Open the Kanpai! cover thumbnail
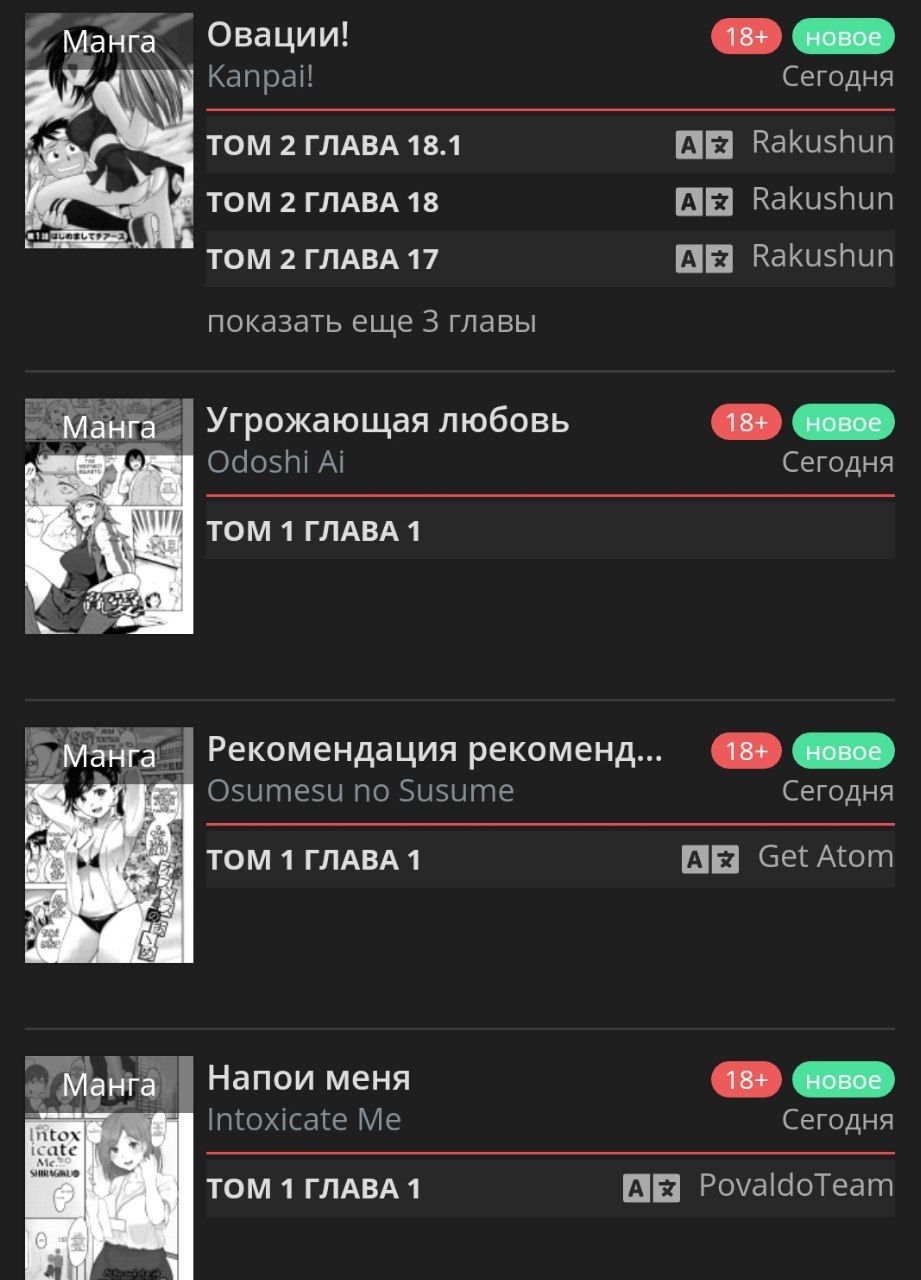921x1280 pixels. click(109, 130)
